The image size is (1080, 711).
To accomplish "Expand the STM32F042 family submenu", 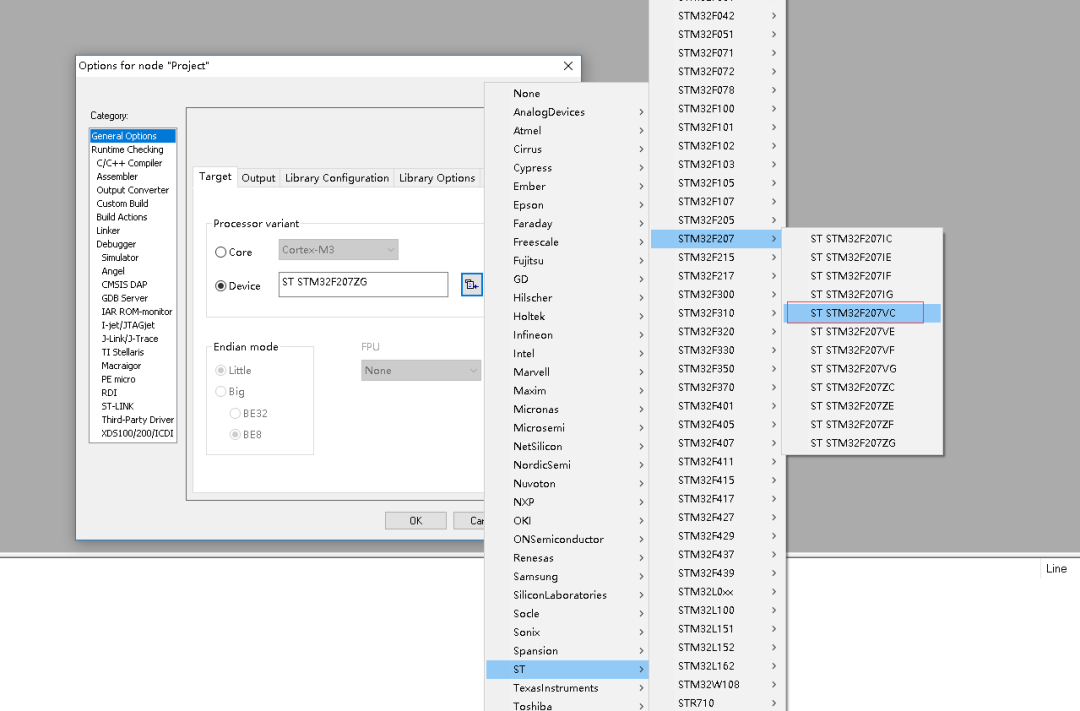I will [x=717, y=16].
